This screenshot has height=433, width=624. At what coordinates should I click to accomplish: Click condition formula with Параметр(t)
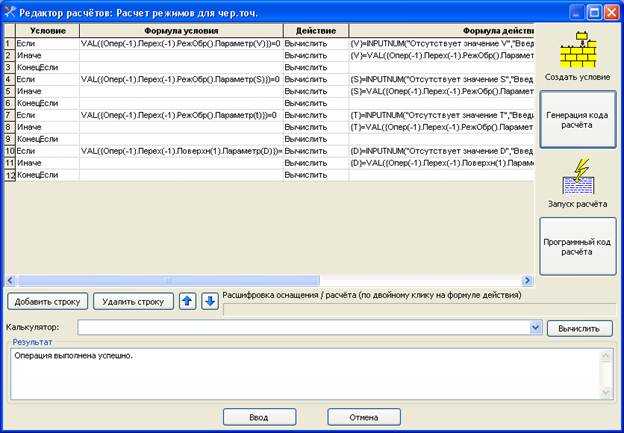(181, 115)
